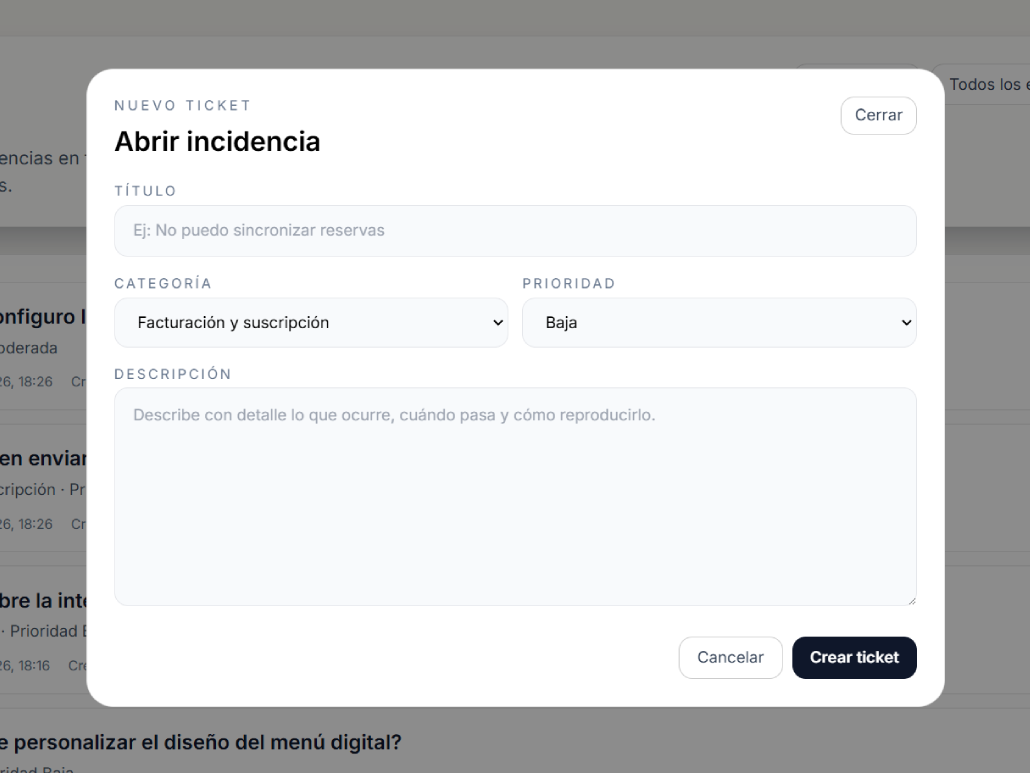Screen dimensions: 1030x773
Task: Dismiss the form with the Cancelar button
Action: click(x=730, y=657)
